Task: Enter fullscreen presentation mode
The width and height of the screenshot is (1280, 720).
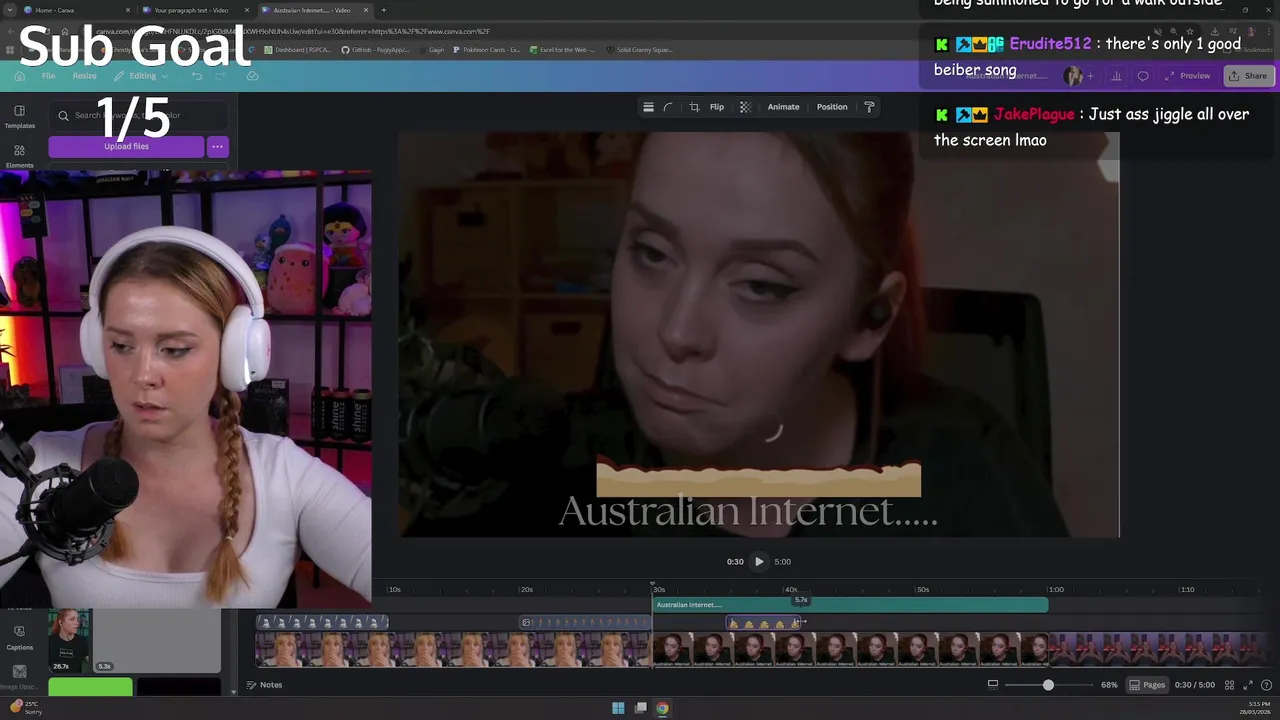Action: pyautogui.click(x=1248, y=685)
